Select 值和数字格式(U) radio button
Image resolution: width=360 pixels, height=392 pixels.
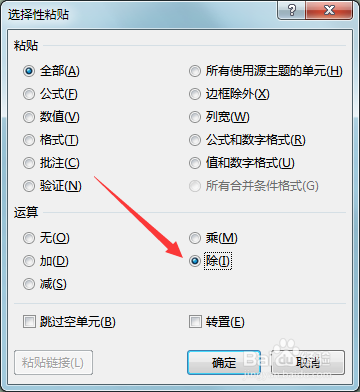[242, 163]
